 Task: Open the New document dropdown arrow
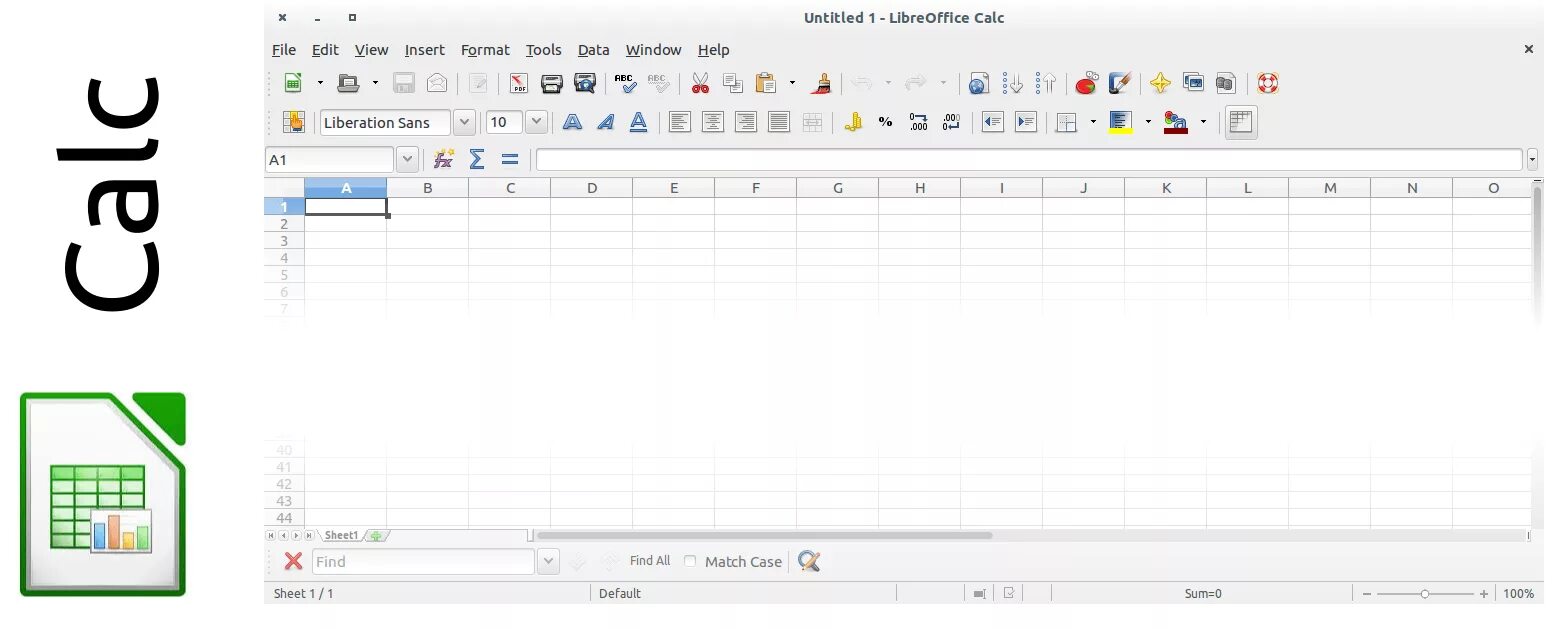point(320,83)
